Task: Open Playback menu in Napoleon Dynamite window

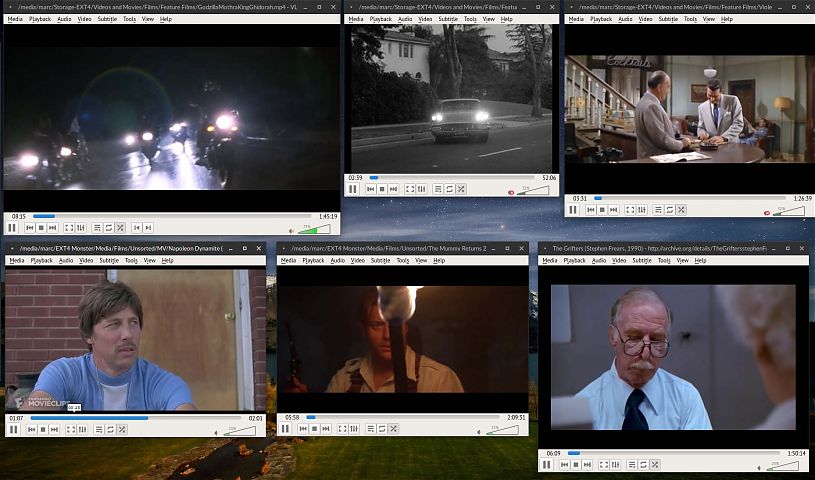Action: click(x=42, y=261)
